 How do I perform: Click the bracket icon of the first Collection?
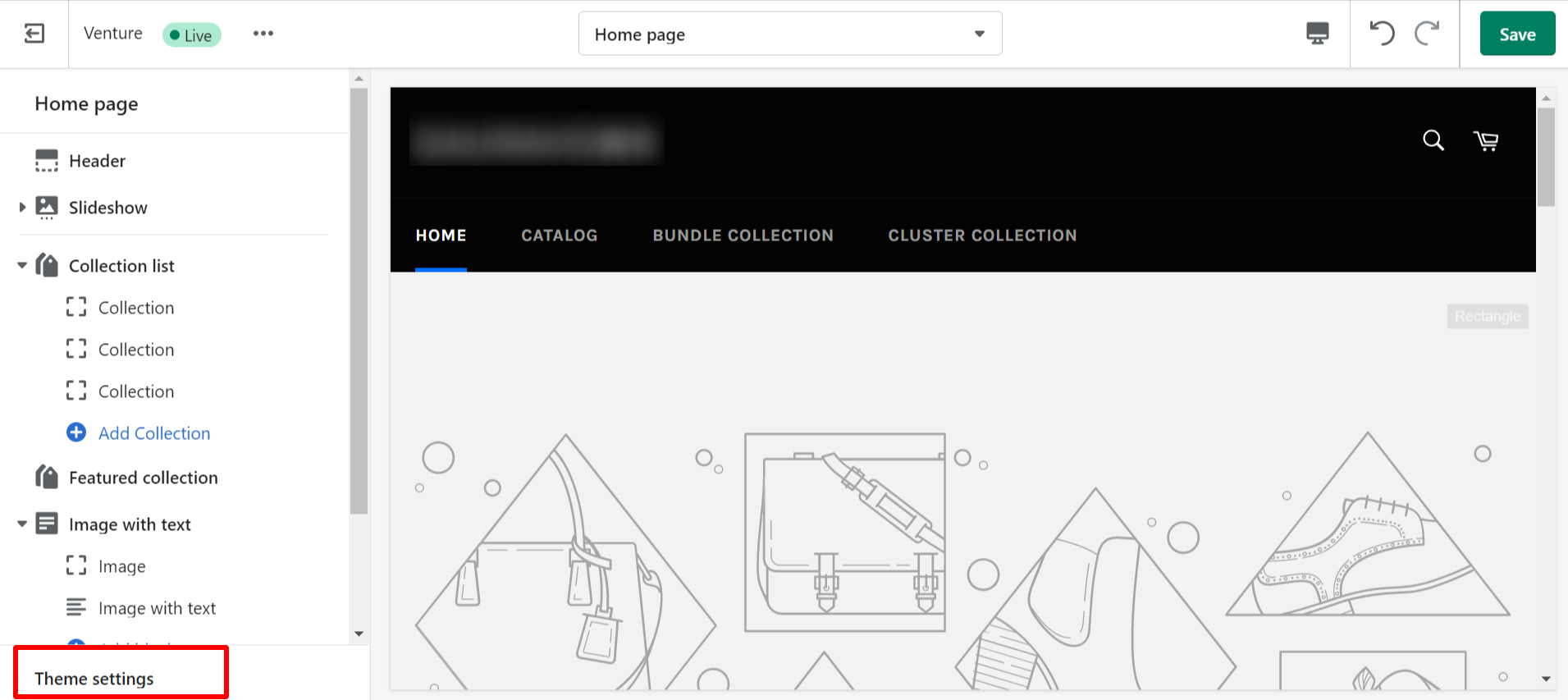[76, 307]
